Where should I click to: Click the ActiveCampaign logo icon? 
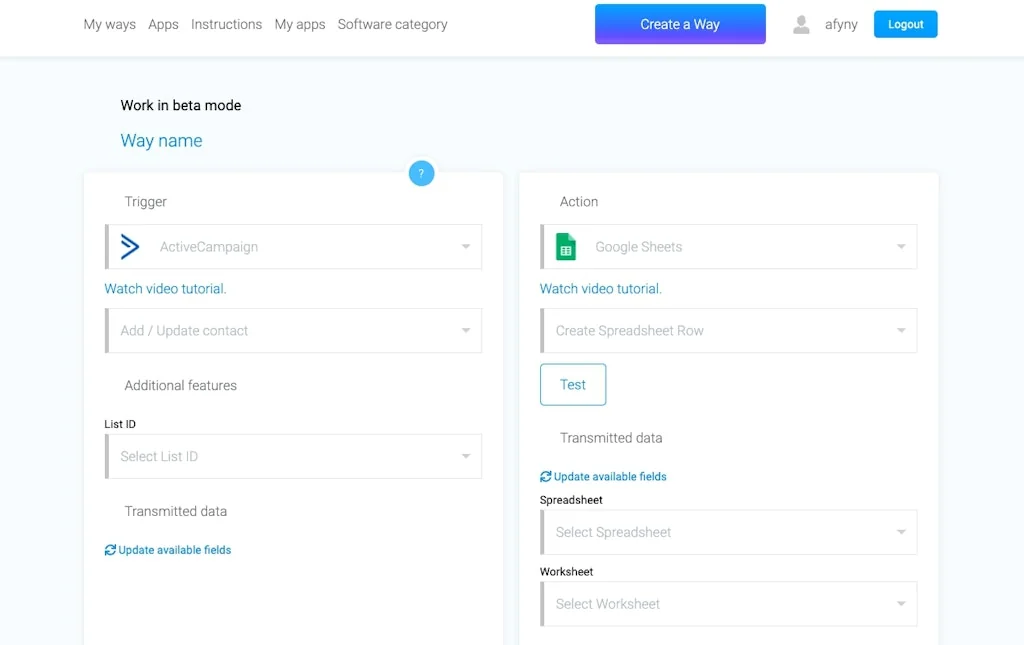click(130, 247)
